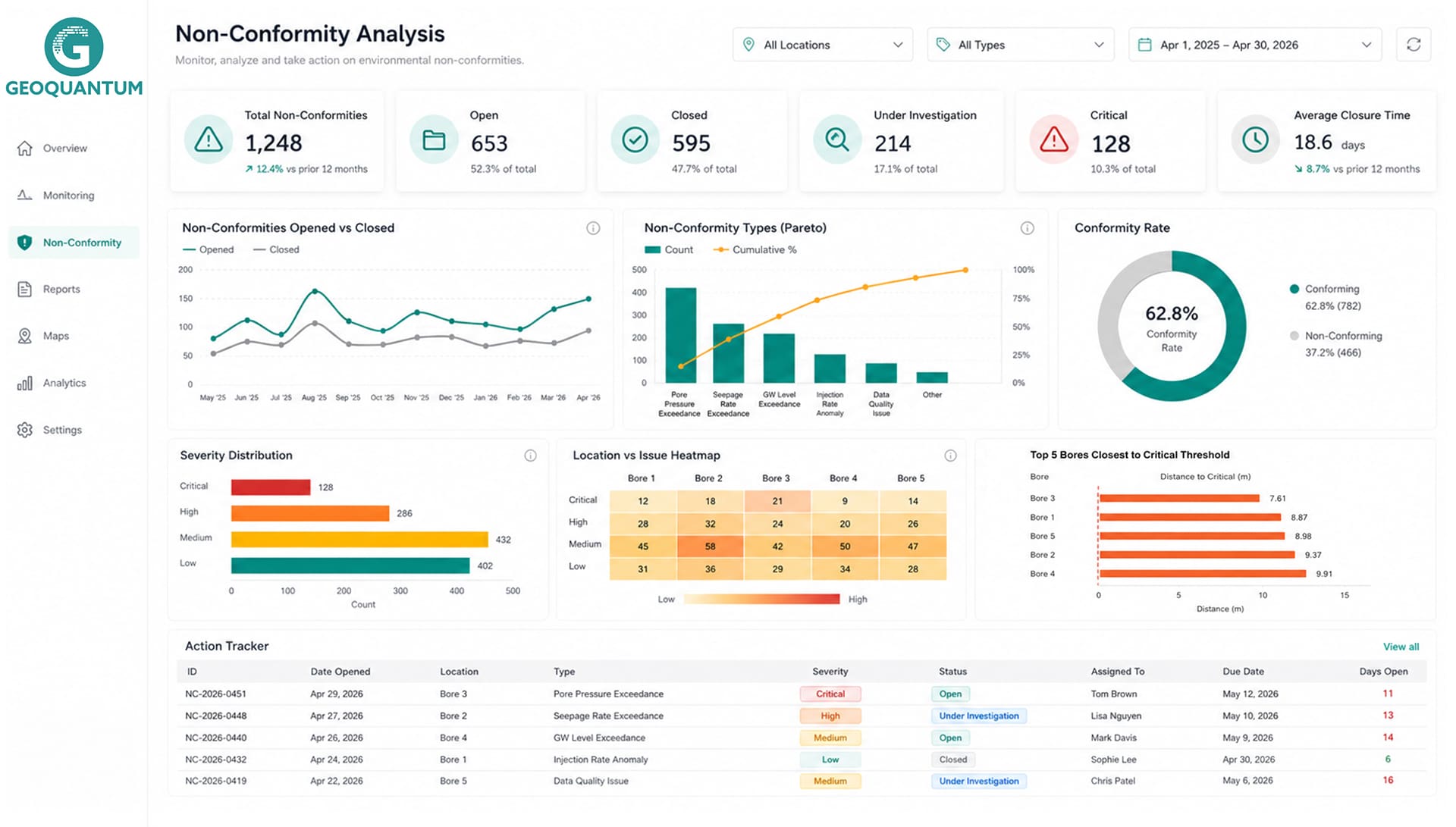Toggle the Cumulative % legend item
The width and height of the screenshot is (1456, 827).
point(754,249)
